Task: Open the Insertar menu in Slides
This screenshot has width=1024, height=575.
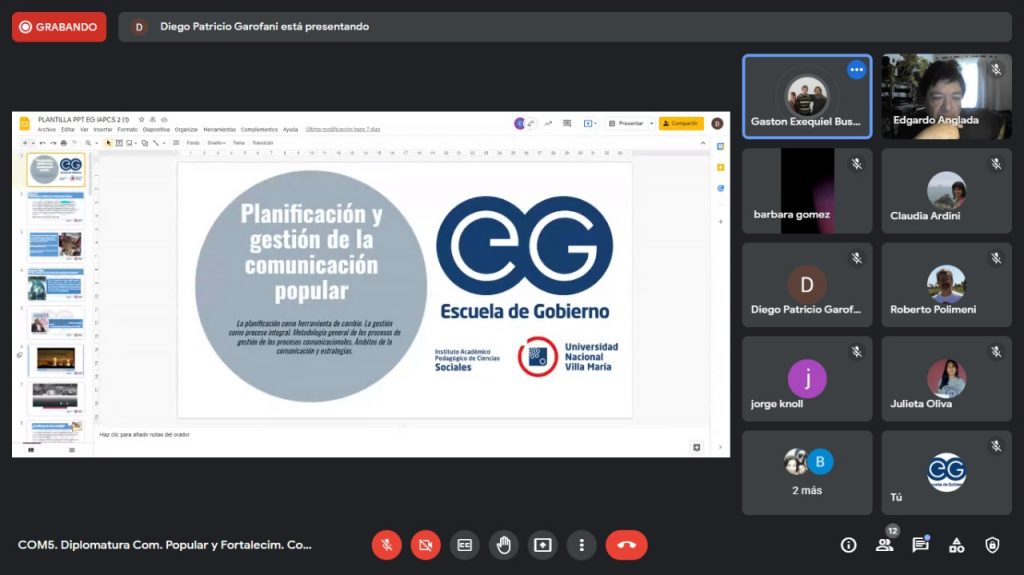Action: pyautogui.click(x=103, y=129)
